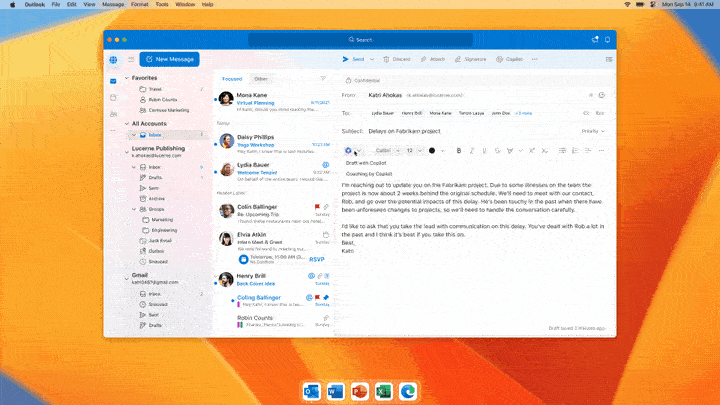Collapse the Favorites folder section

point(126,77)
